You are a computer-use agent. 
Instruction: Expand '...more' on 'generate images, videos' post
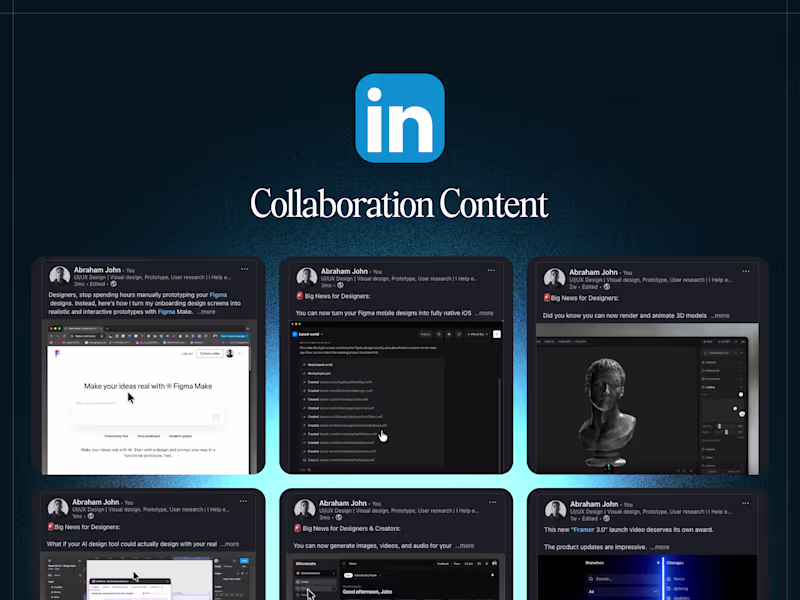[464, 545]
